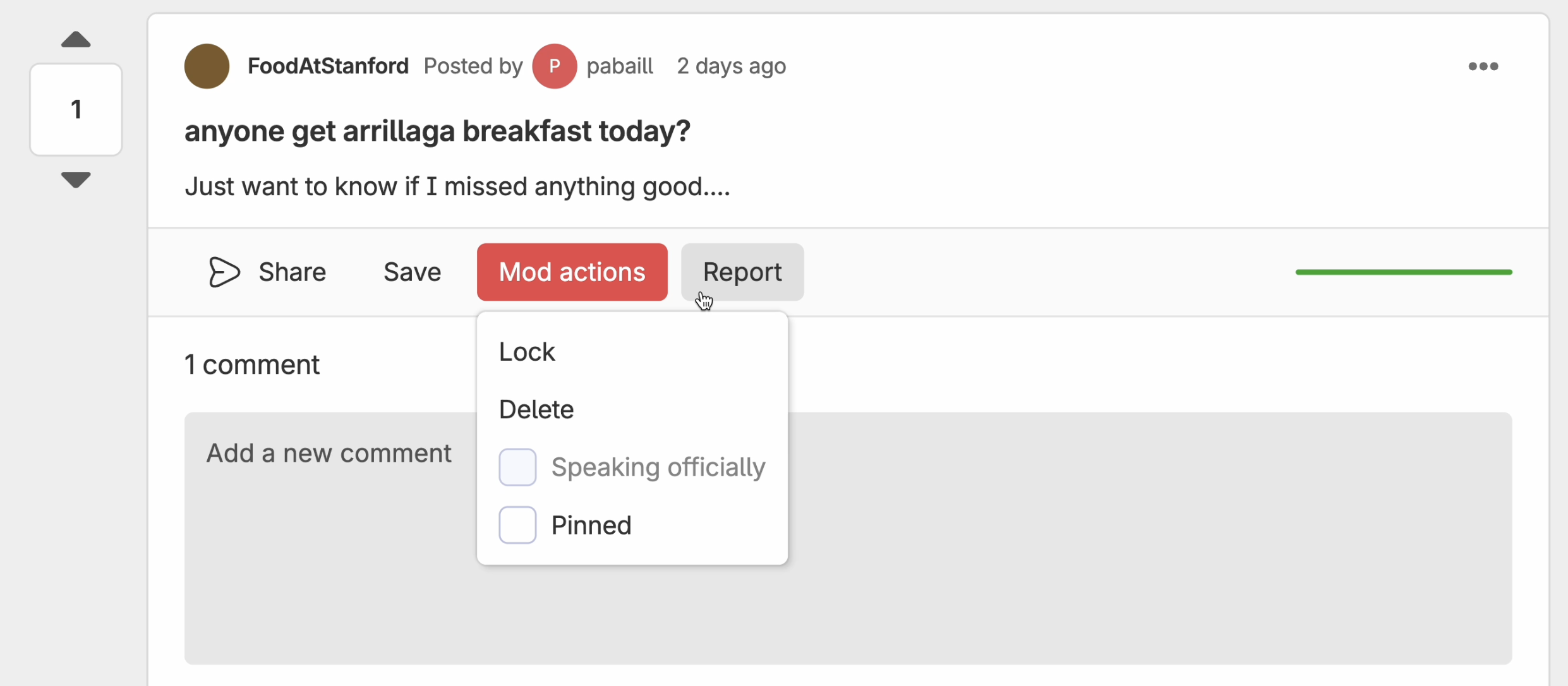This screenshot has width=1568, height=686.
Task: Select Delete from the mod menu
Action: (x=536, y=409)
